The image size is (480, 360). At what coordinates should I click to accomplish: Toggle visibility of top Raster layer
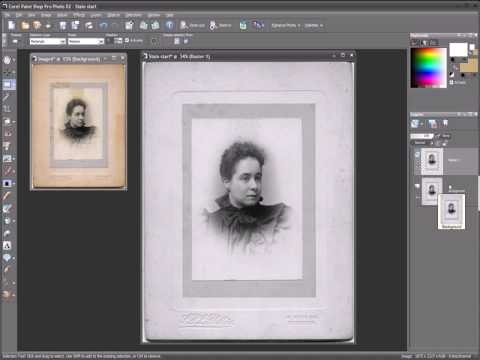pos(417,155)
